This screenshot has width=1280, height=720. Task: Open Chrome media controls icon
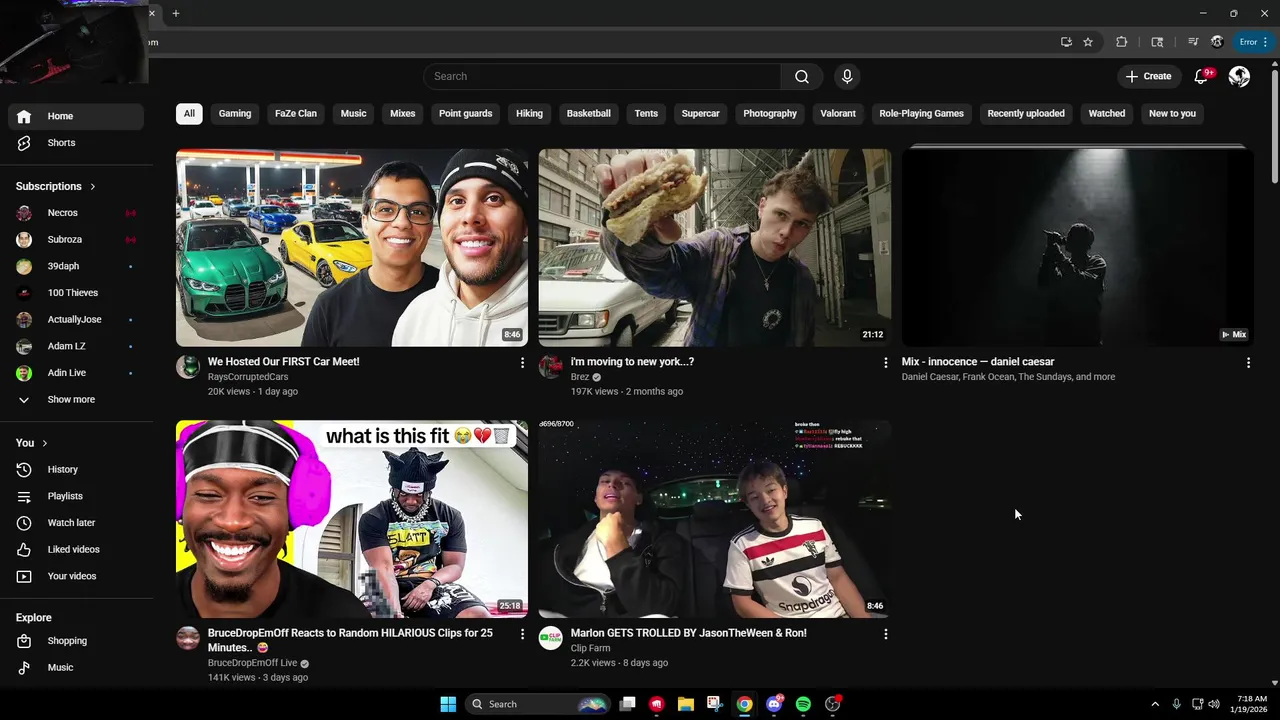click(1193, 42)
